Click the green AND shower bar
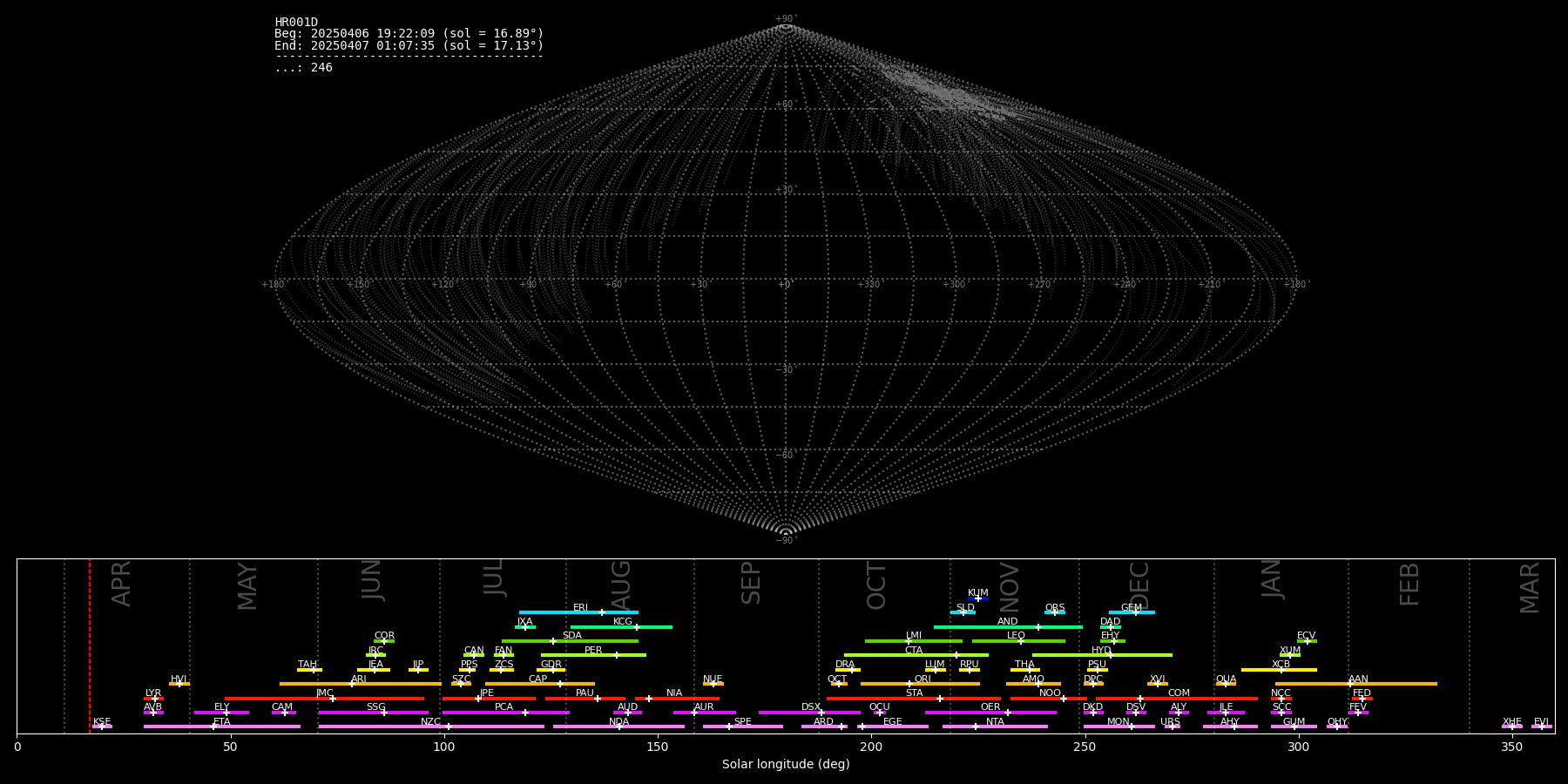 click(1008, 626)
